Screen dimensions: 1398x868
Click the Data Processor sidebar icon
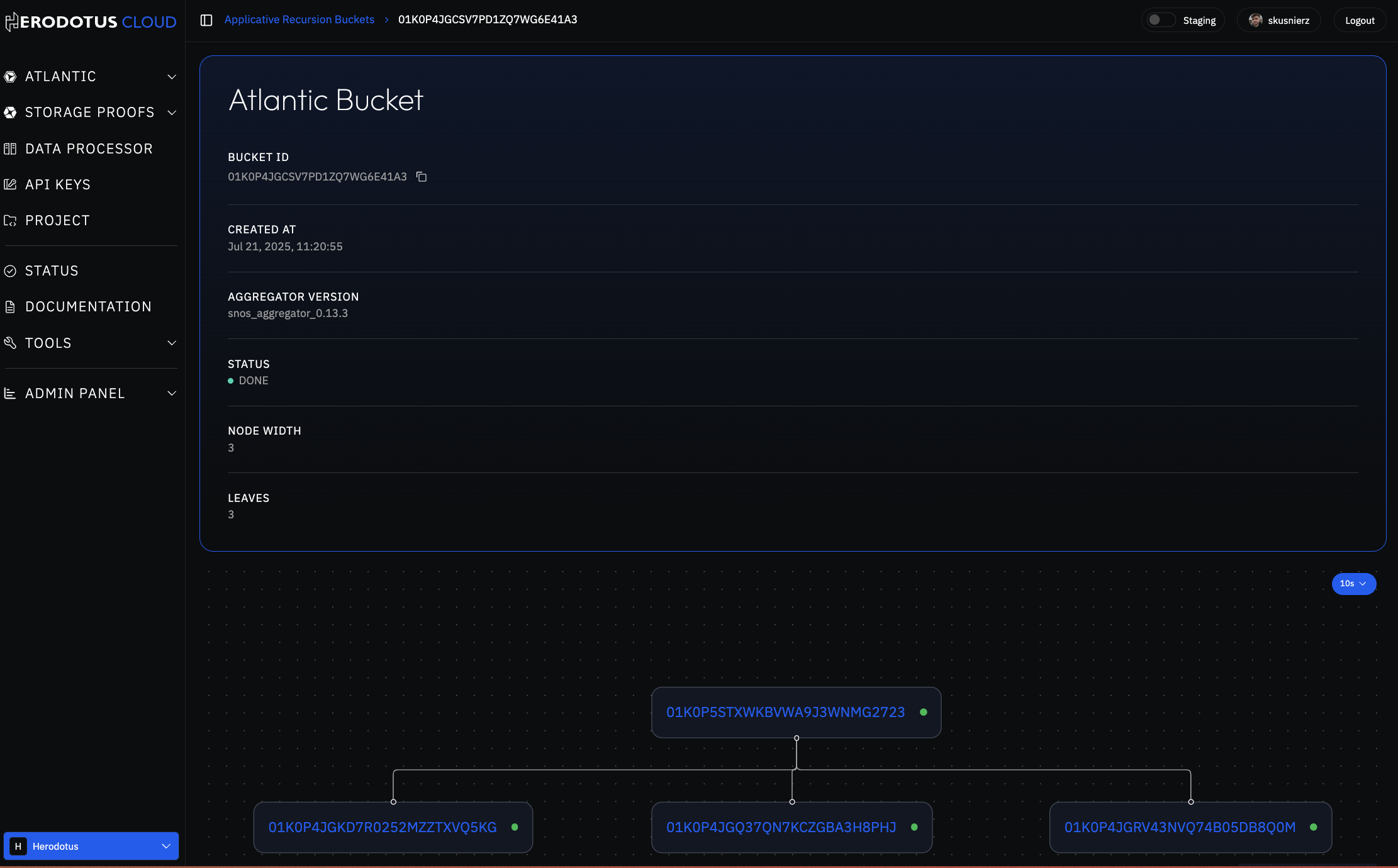point(10,149)
